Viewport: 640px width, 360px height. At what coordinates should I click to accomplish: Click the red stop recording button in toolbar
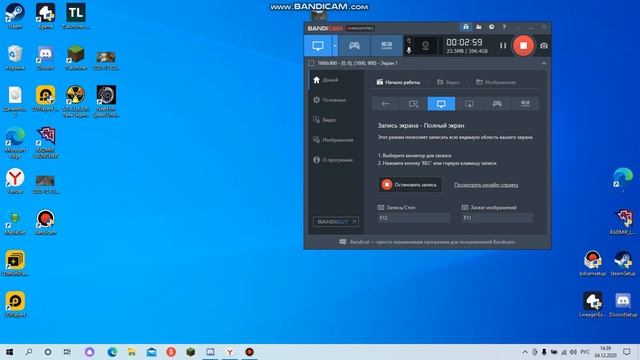(523, 45)
